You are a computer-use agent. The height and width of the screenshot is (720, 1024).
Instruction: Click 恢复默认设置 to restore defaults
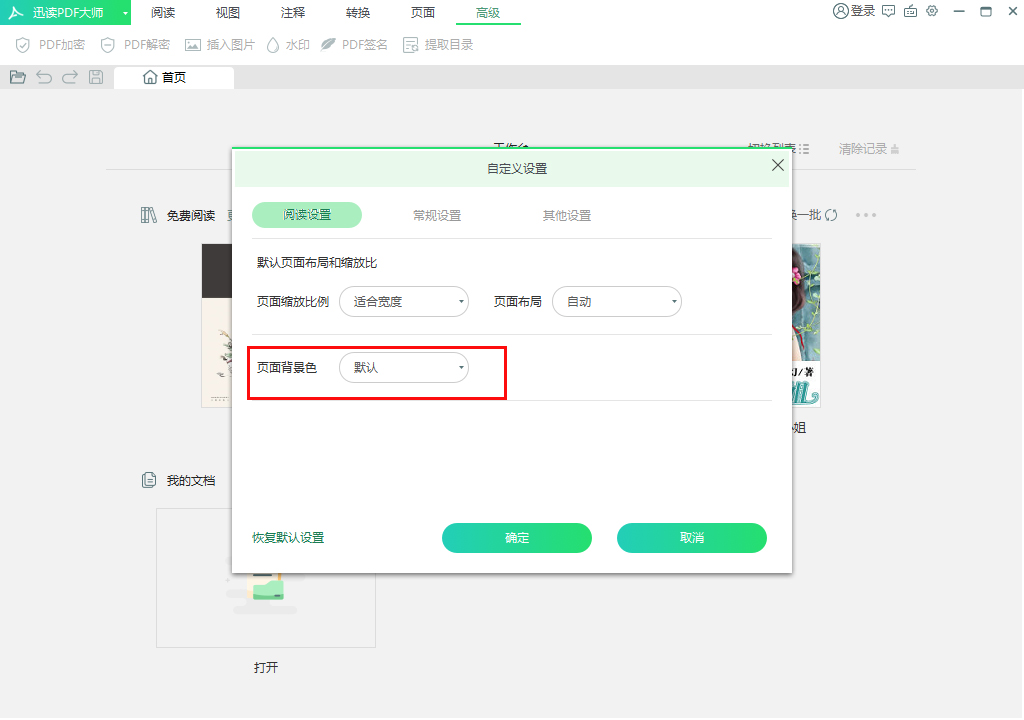[x=289, y=538]
